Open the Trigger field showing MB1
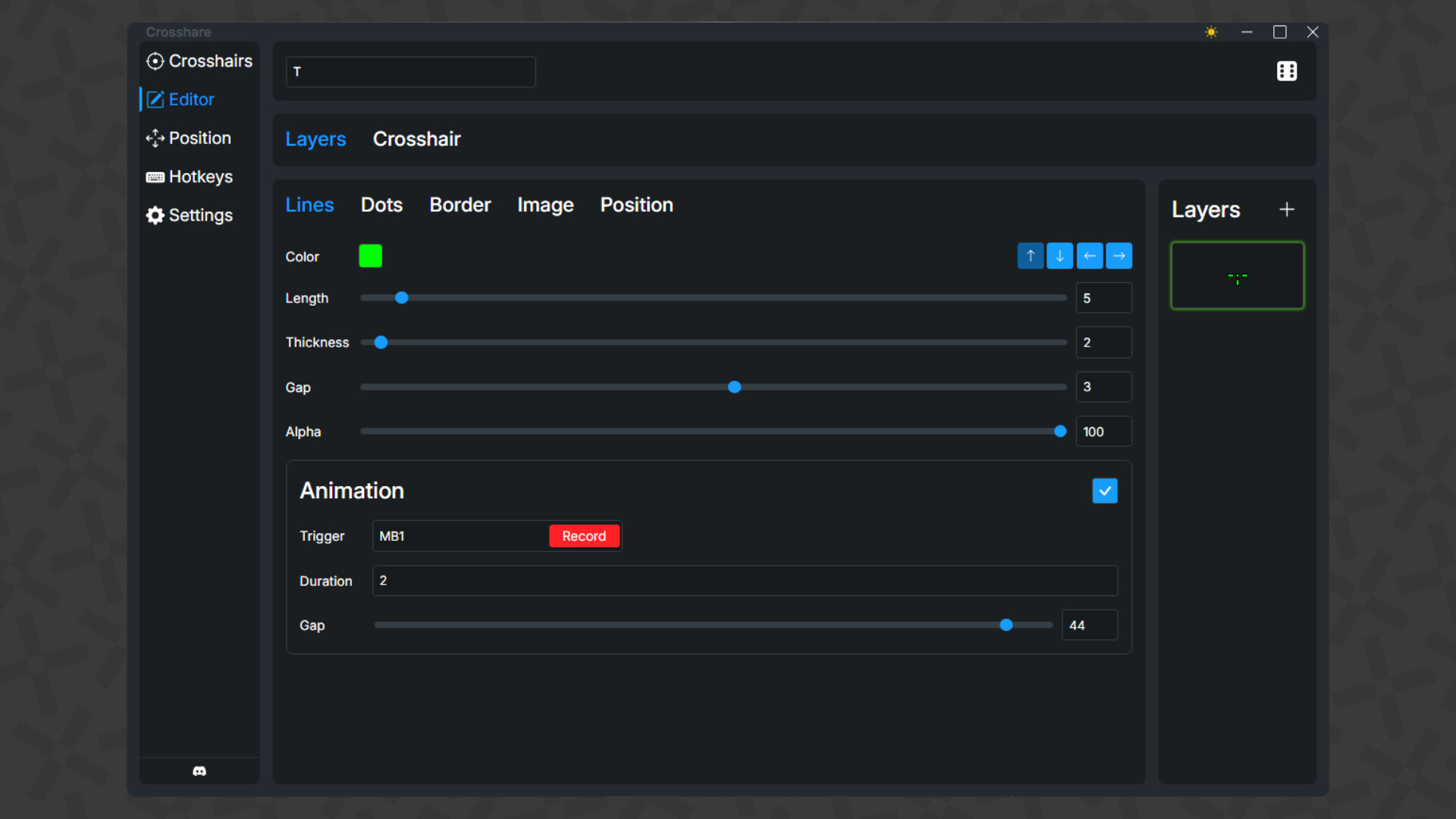Image resolution: width=1456 pixels, height=819 pixels. tap(455, 535)
